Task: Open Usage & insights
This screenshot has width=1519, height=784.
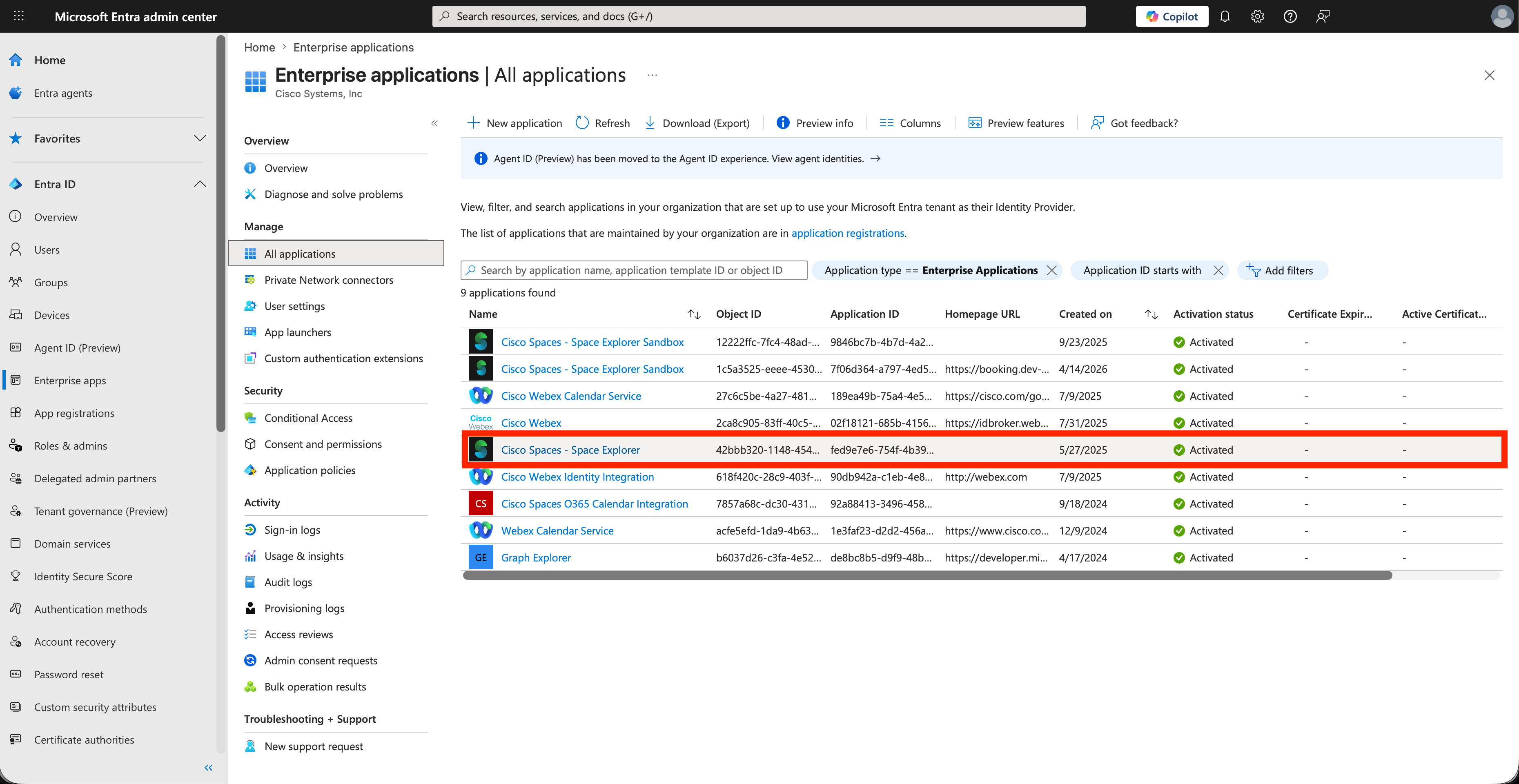Action: (x=304, y=556)
